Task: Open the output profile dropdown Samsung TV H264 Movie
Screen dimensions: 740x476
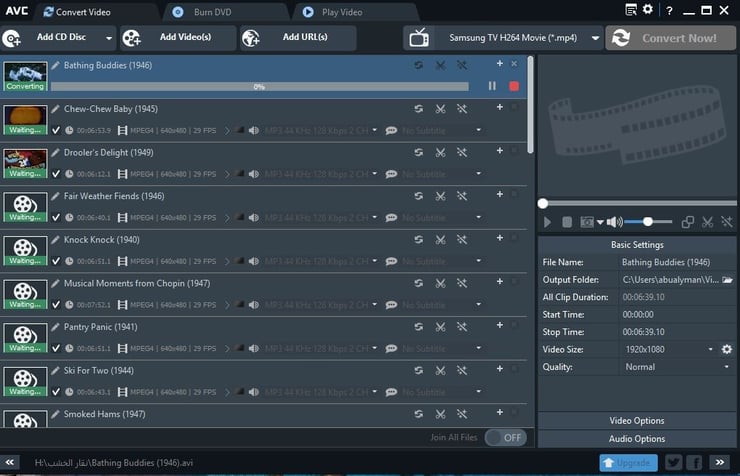Action: click(x=504, y=38)
